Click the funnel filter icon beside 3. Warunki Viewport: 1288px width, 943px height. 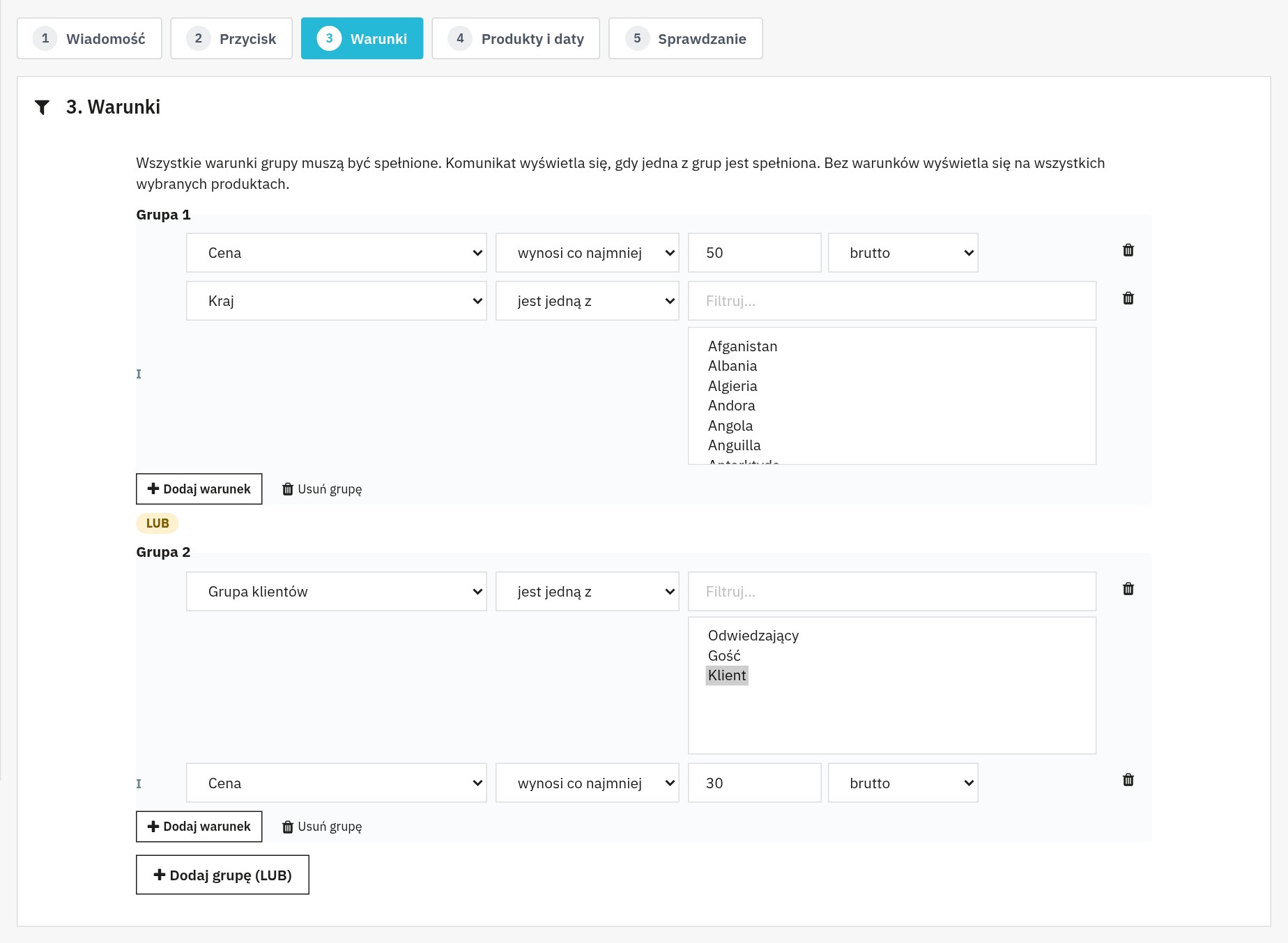(x=42, y=107)
